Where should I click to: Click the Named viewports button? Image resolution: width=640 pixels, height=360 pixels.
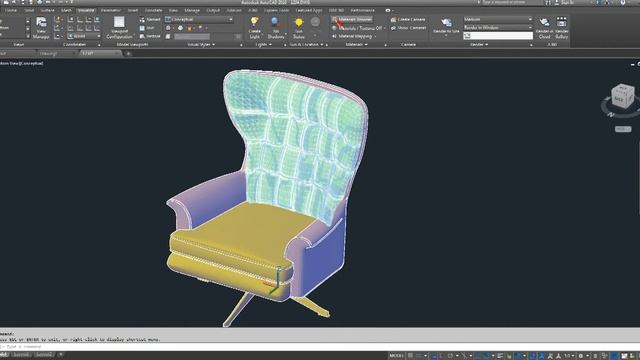(150, 19)
